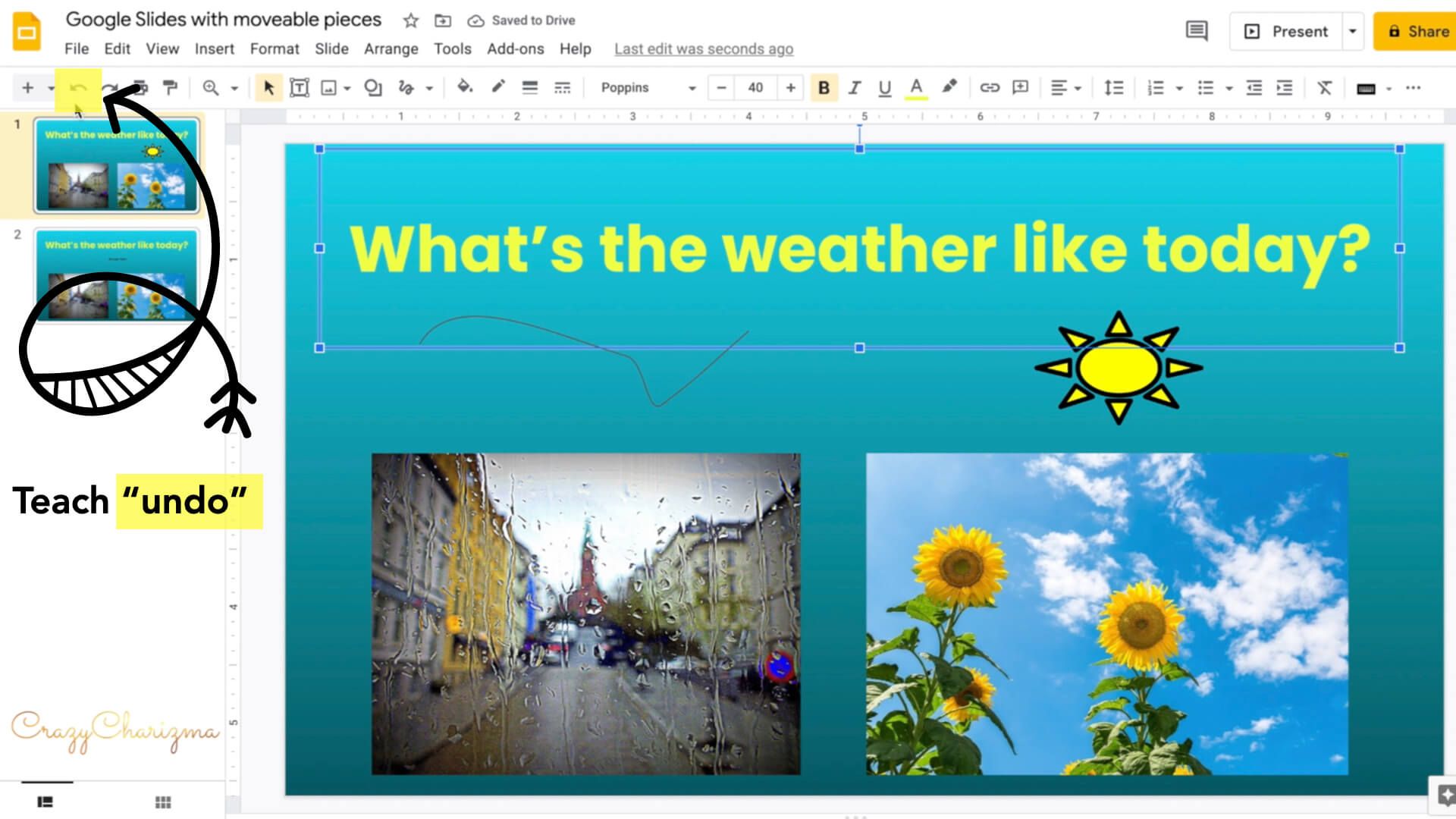Click Share button top right
Viewport: 1456px width, 819px height.
1419,31
